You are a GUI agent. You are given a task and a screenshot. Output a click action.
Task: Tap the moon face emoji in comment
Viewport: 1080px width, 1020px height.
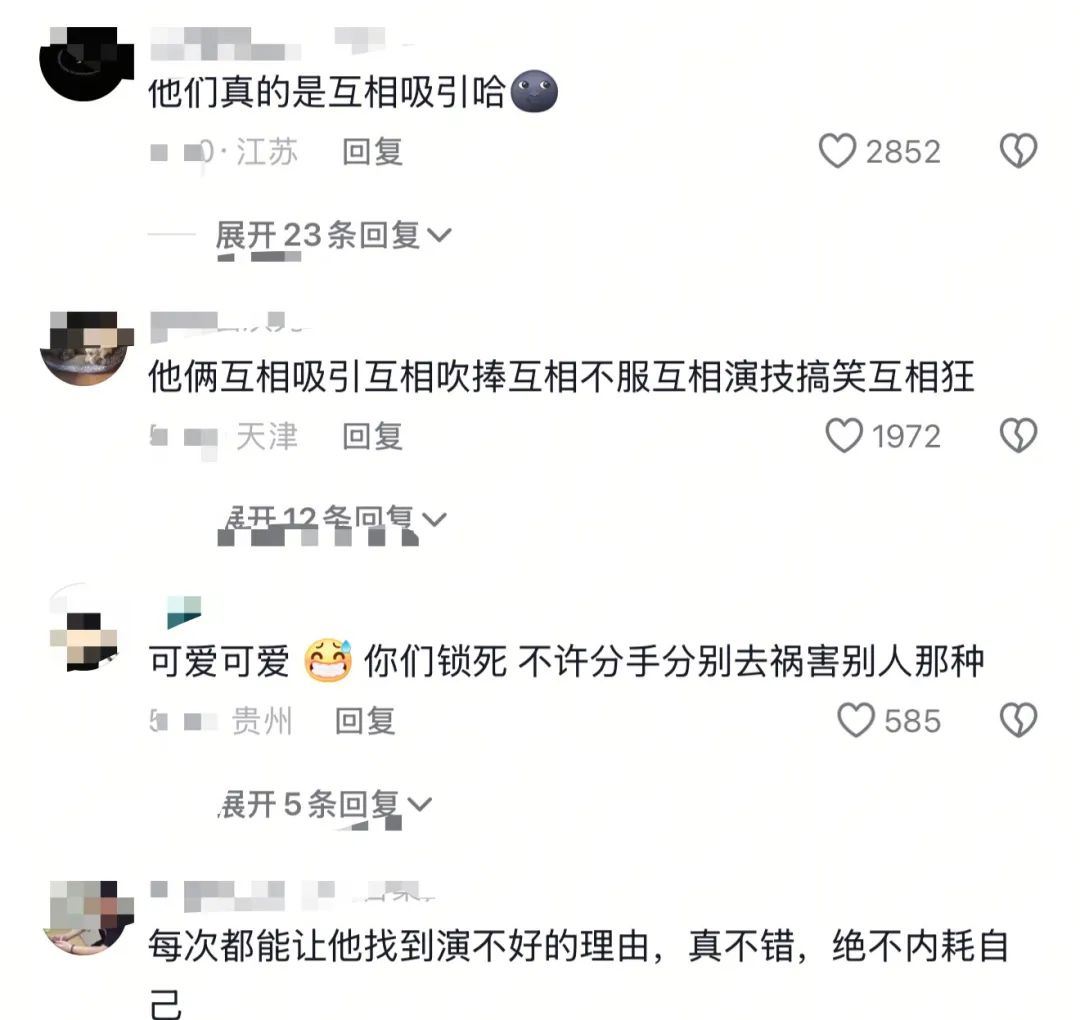coord(534,92)
